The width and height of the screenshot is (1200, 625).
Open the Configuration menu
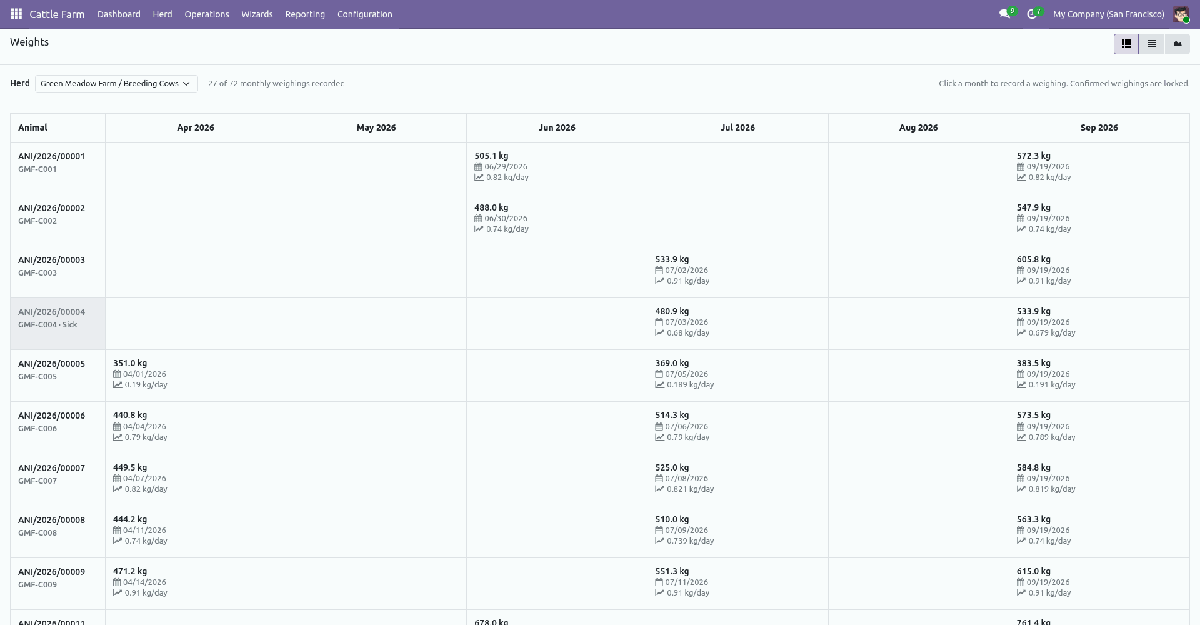pyautogui.click(x=365, y=14)
